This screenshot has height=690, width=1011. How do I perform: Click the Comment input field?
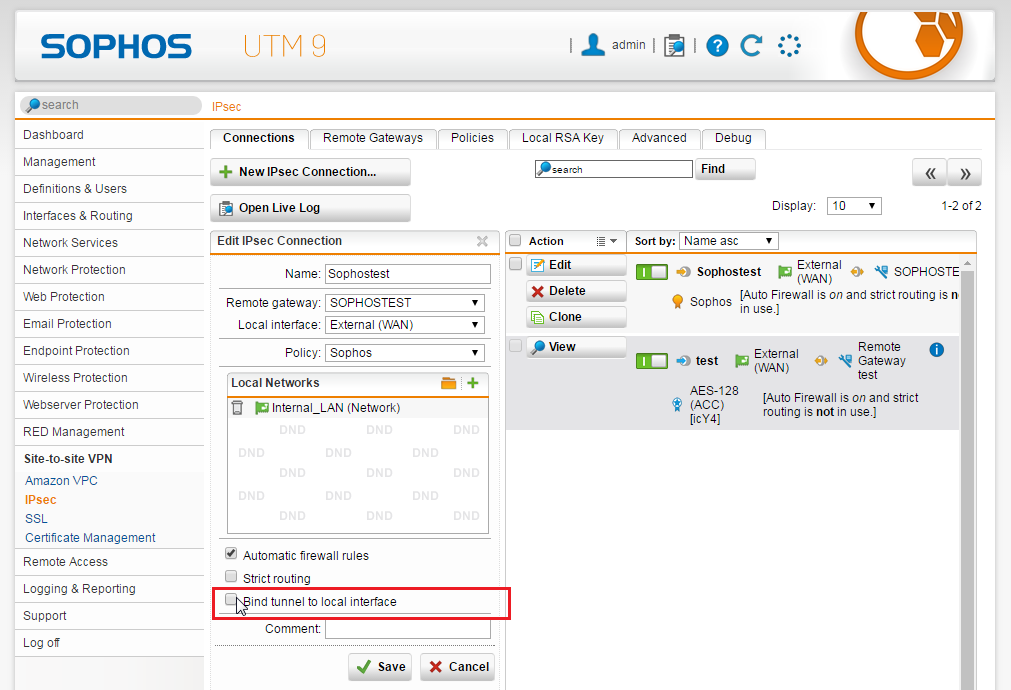pyautogui.click(x=407, y=629)
